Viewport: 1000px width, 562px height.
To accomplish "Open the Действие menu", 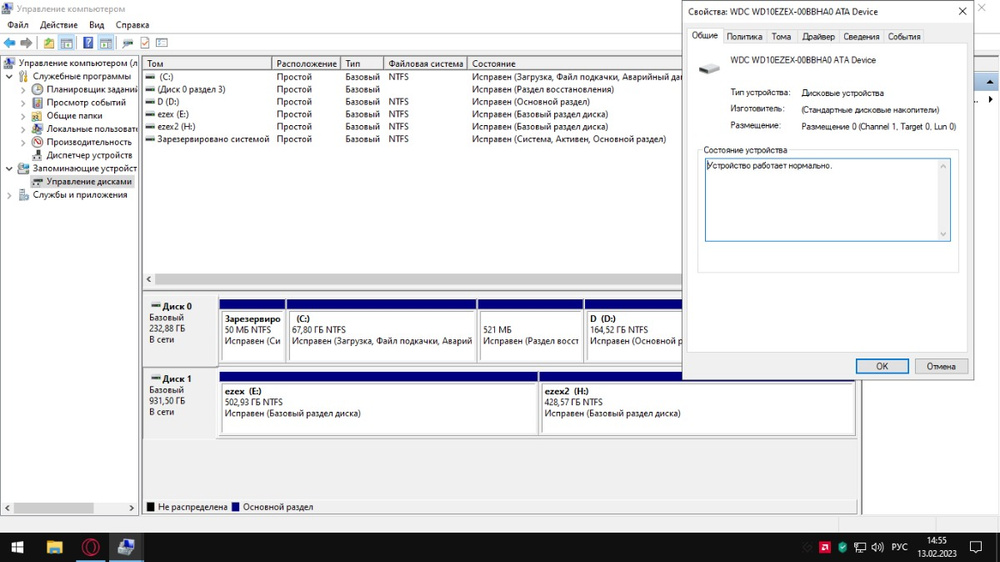I will pos(59,25).
